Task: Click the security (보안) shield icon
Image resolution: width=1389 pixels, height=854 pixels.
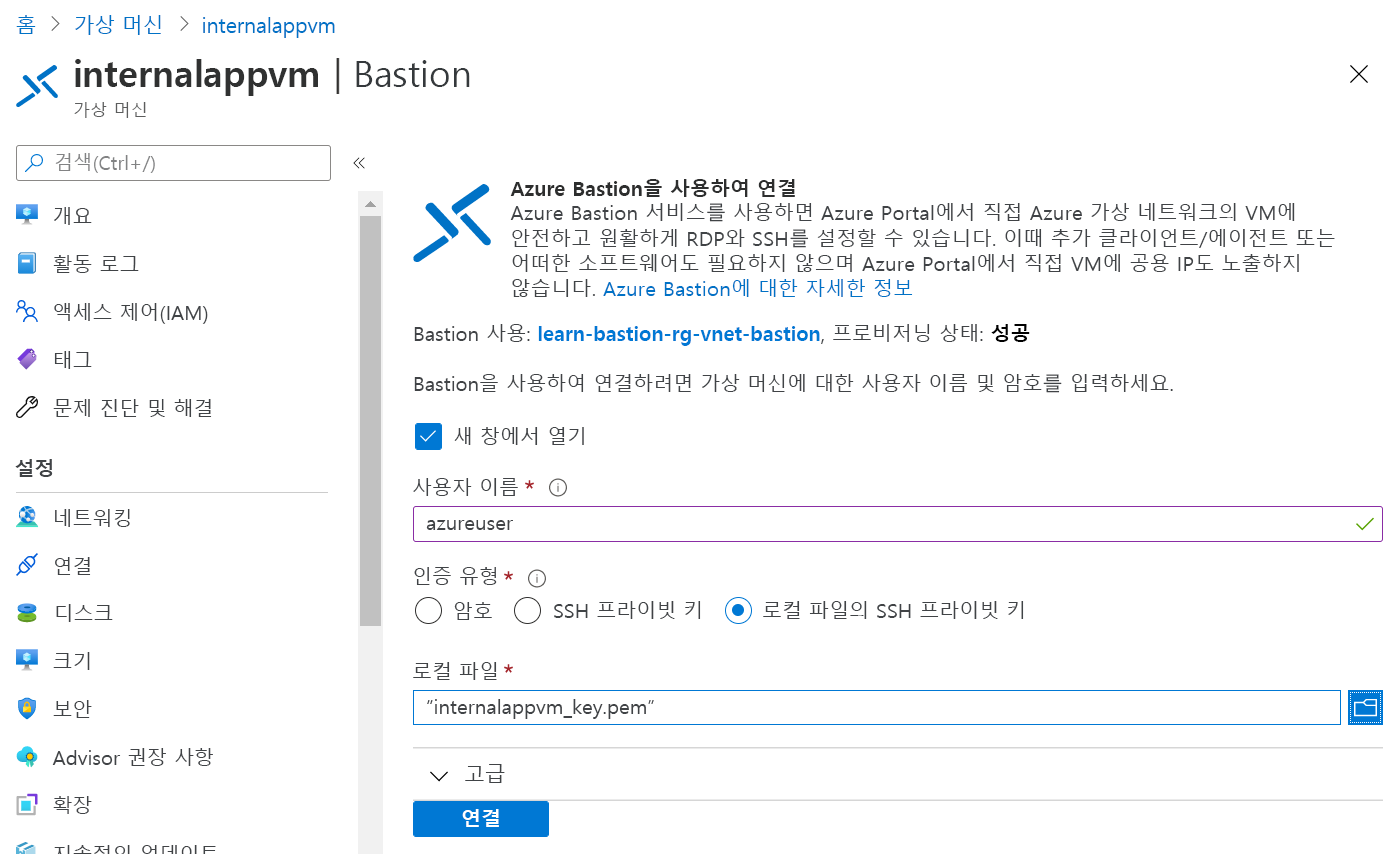Action: coord(27,708)
